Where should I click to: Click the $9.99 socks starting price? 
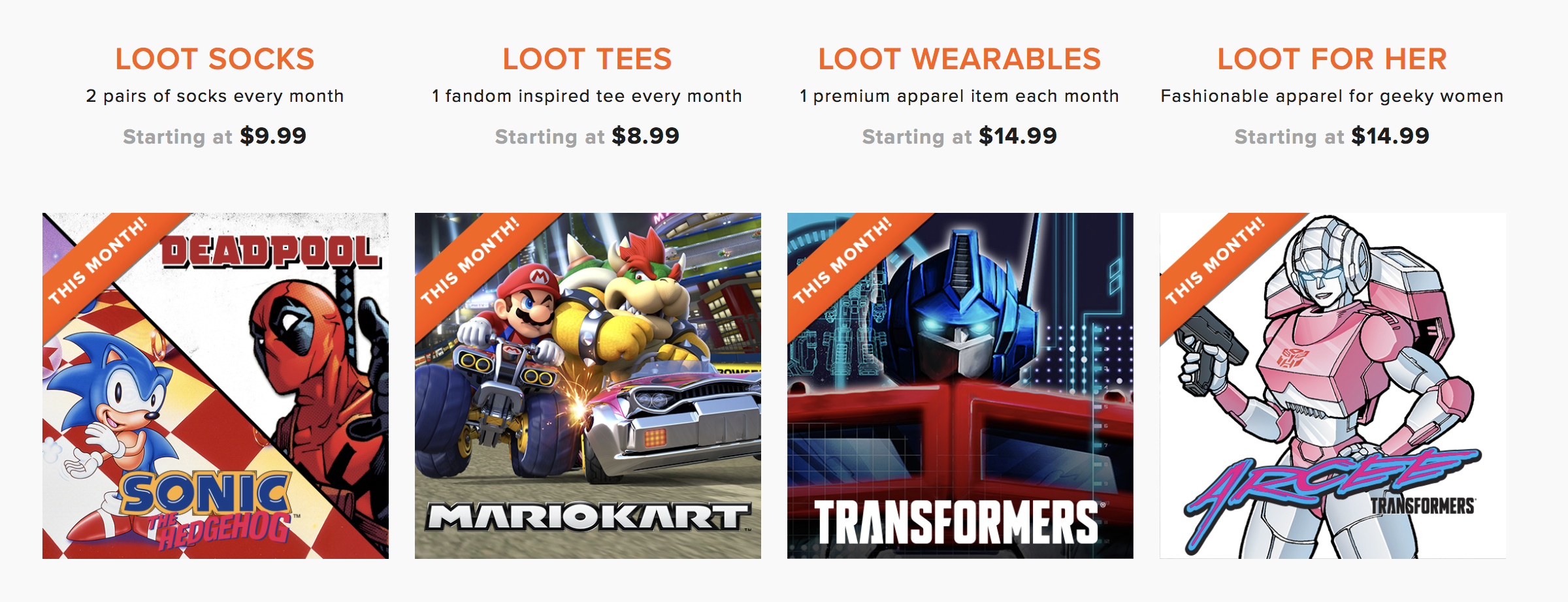[x=273, y=136]
